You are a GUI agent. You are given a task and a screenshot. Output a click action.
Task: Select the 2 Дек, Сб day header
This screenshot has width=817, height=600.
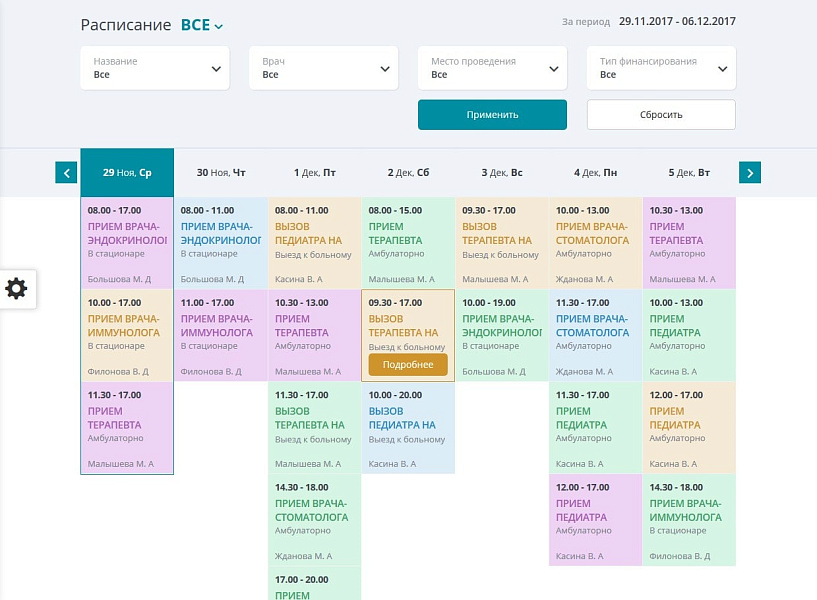tap(407, 173)
